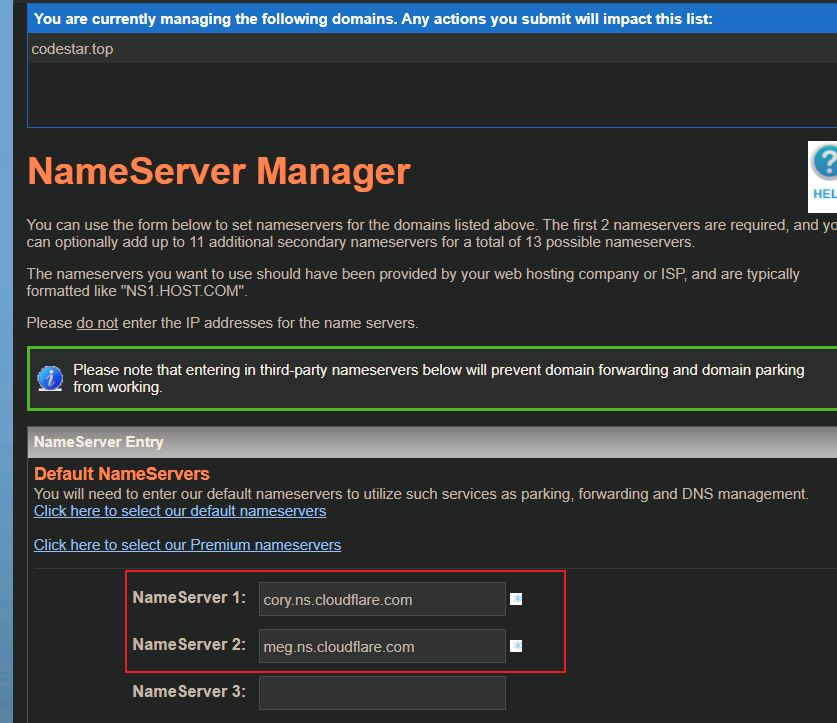Click the NameServer Manager heading
The width and height of the screenshot is (837, 723).
219,171
